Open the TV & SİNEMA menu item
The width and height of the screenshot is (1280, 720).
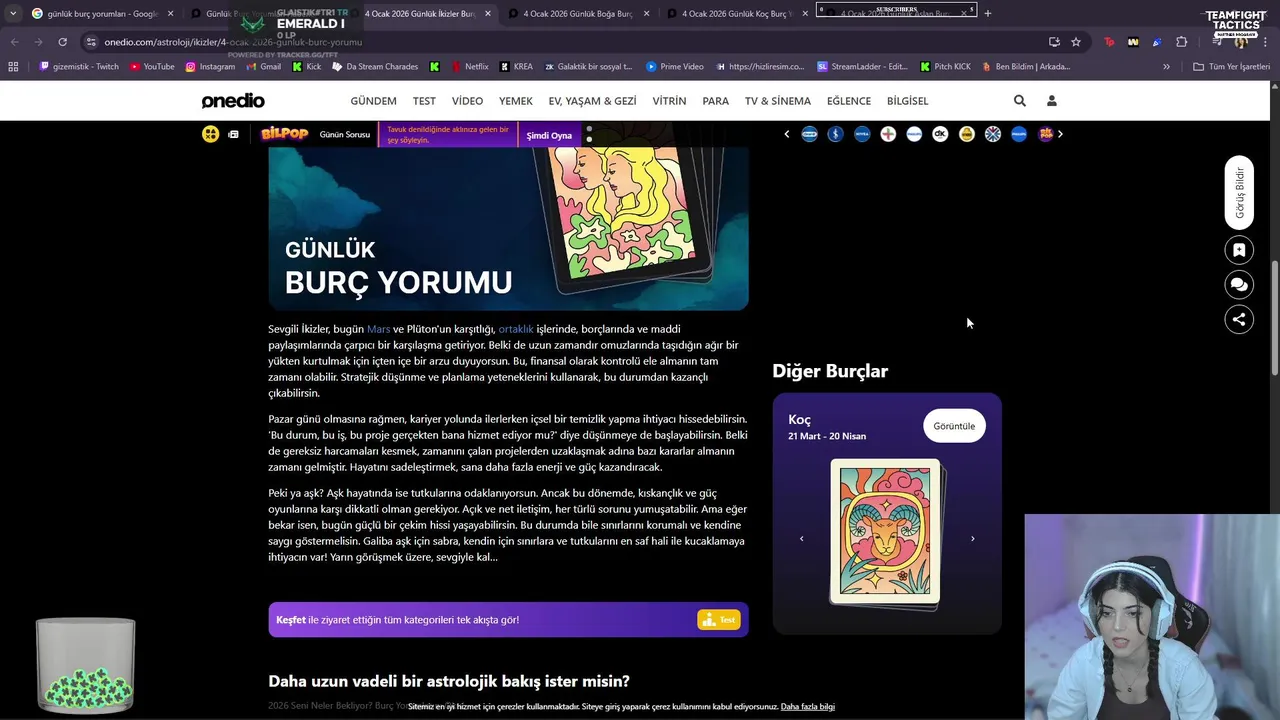(778, 101)
